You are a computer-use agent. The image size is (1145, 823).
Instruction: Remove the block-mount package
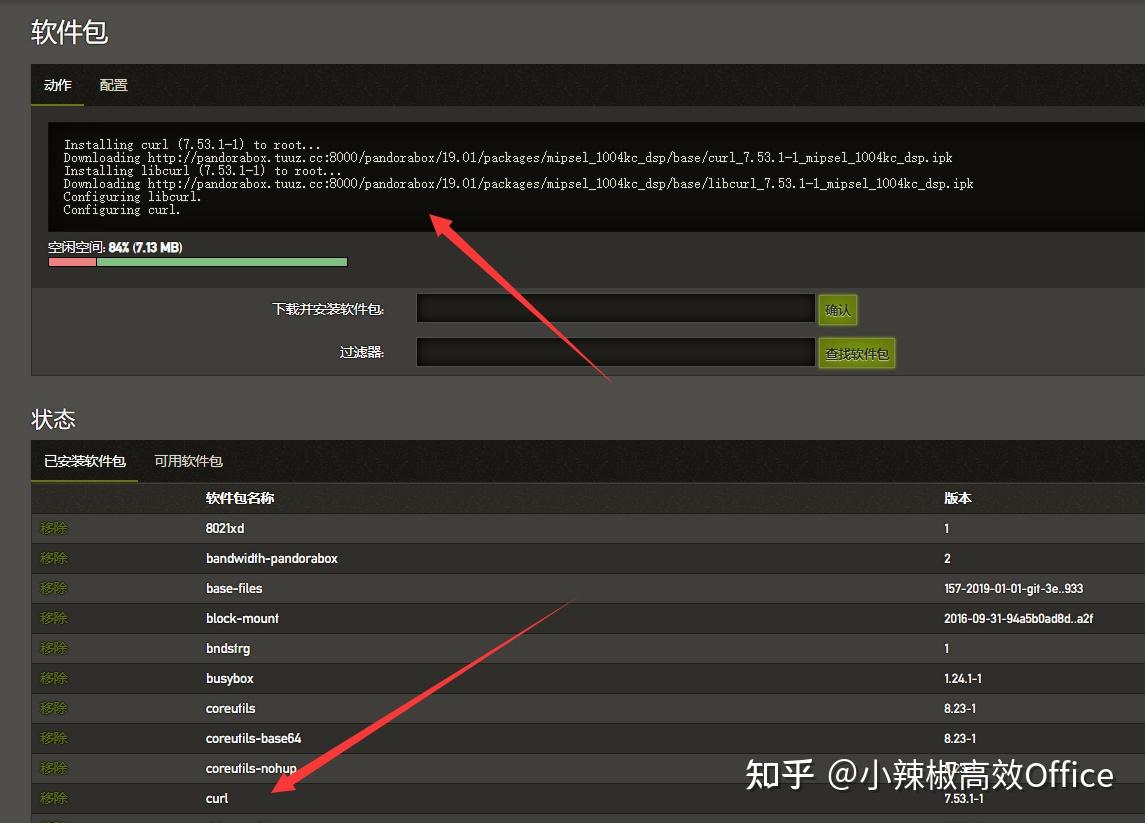point(52,618)
